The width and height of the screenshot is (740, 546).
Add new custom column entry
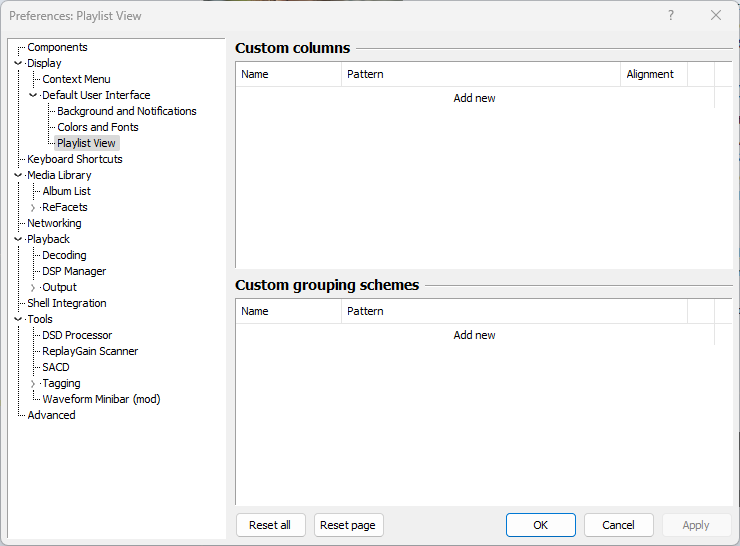[x=474, y=98]
